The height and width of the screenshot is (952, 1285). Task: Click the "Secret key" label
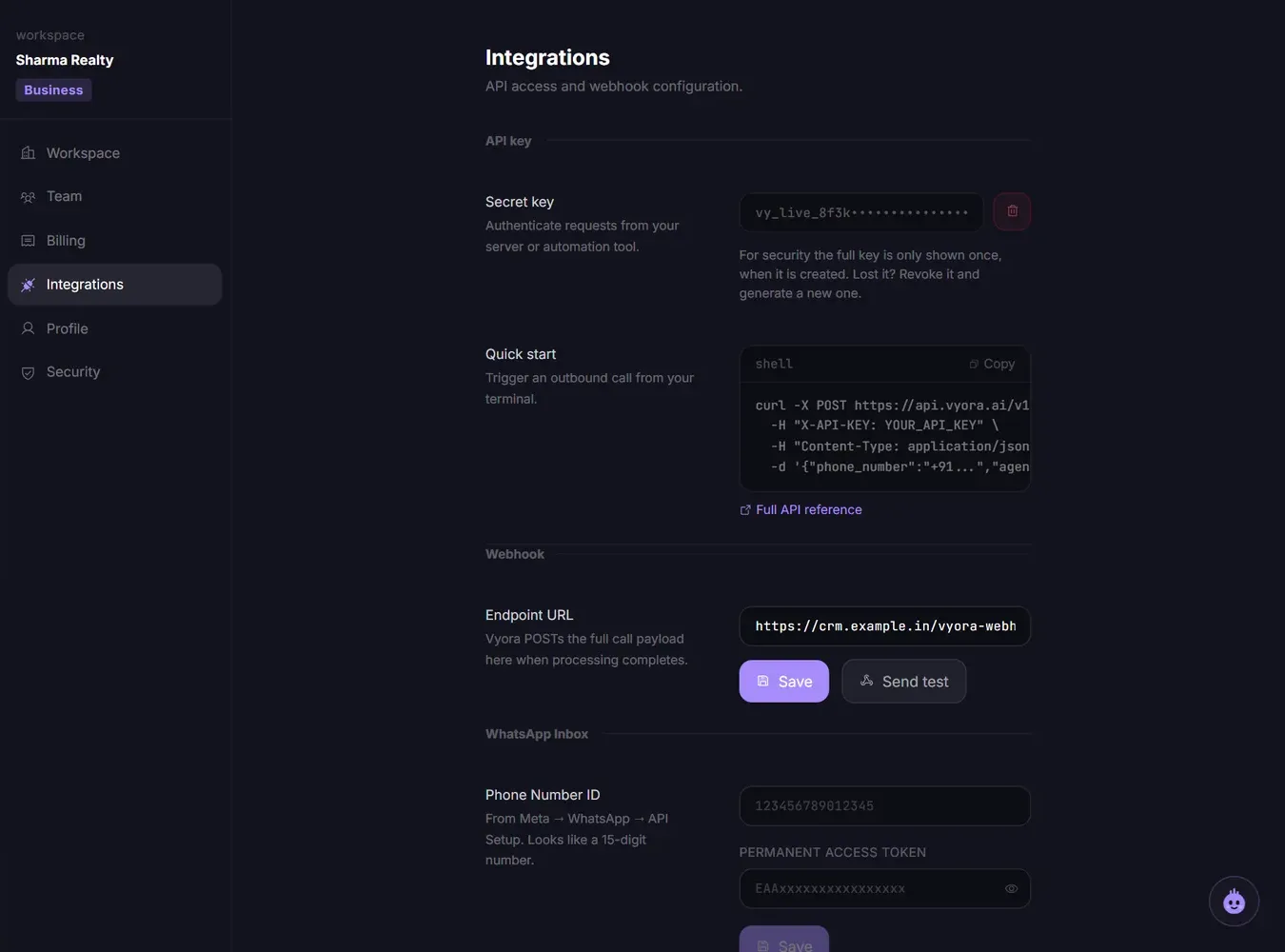(x=520, y=202)
